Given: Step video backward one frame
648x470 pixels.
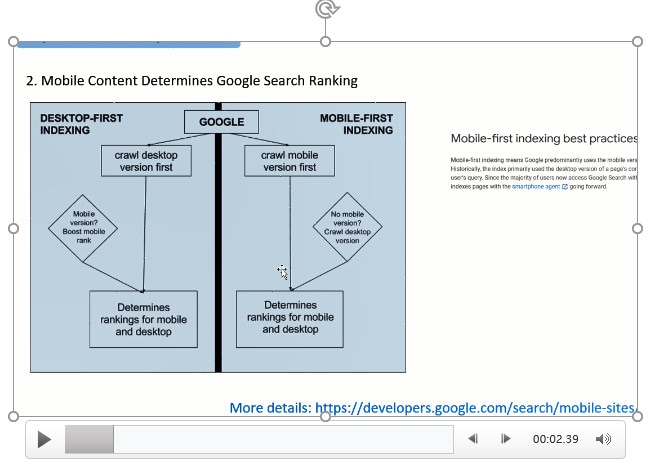Looking at the screenshot, I should coord(473,439).
